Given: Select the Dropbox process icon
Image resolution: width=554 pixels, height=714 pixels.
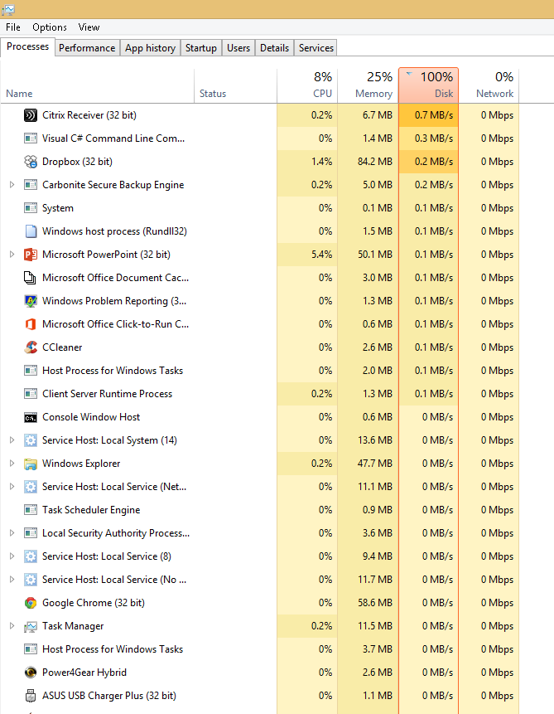Looking at the screenshot, I should coord(30,162).
